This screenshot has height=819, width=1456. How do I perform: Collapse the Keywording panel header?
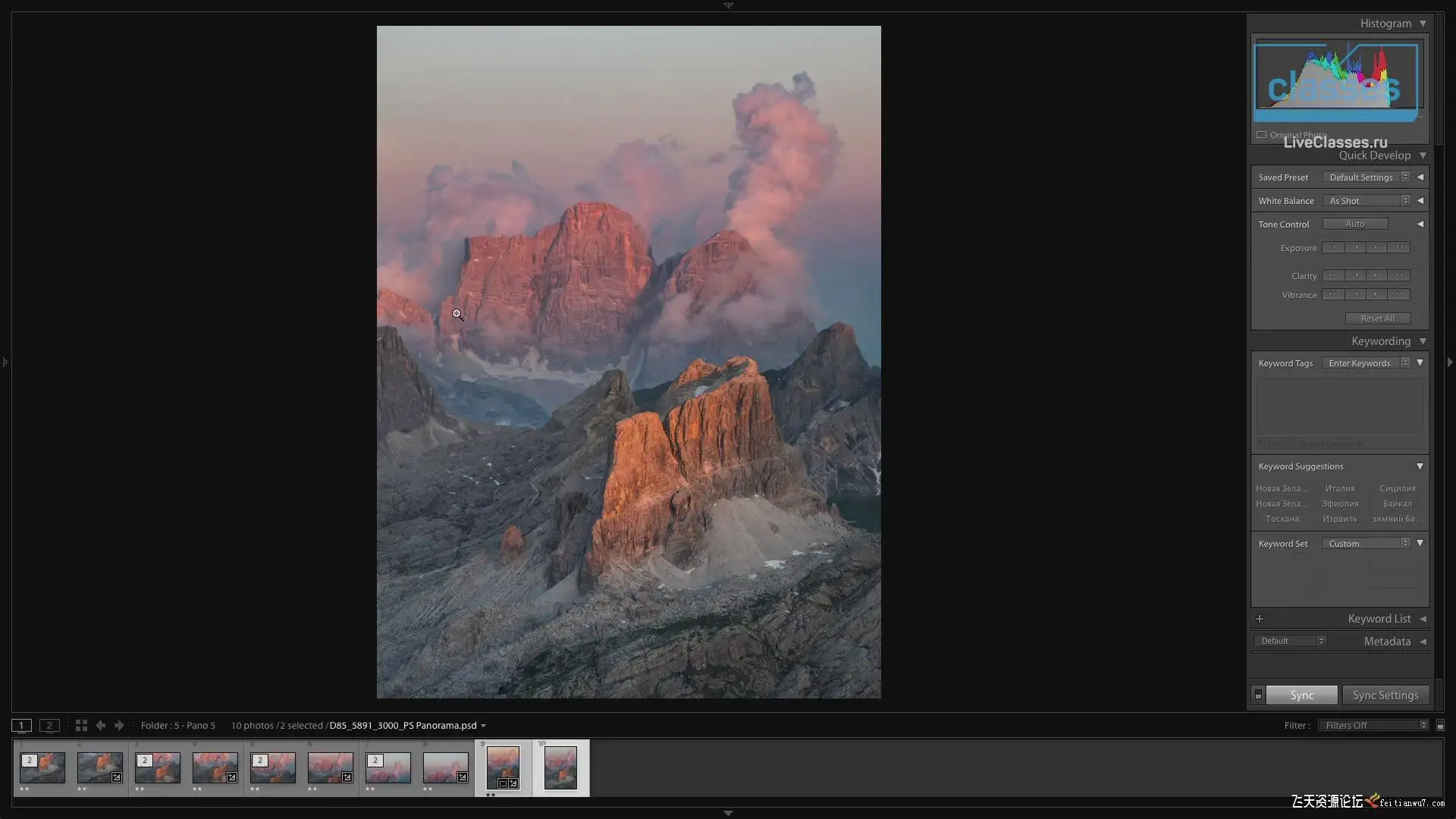[1381, 341]
